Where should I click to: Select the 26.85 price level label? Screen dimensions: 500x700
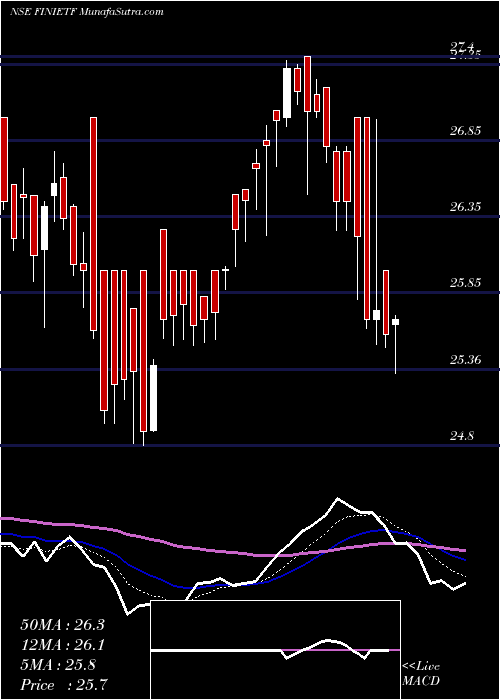coord(465,131)
